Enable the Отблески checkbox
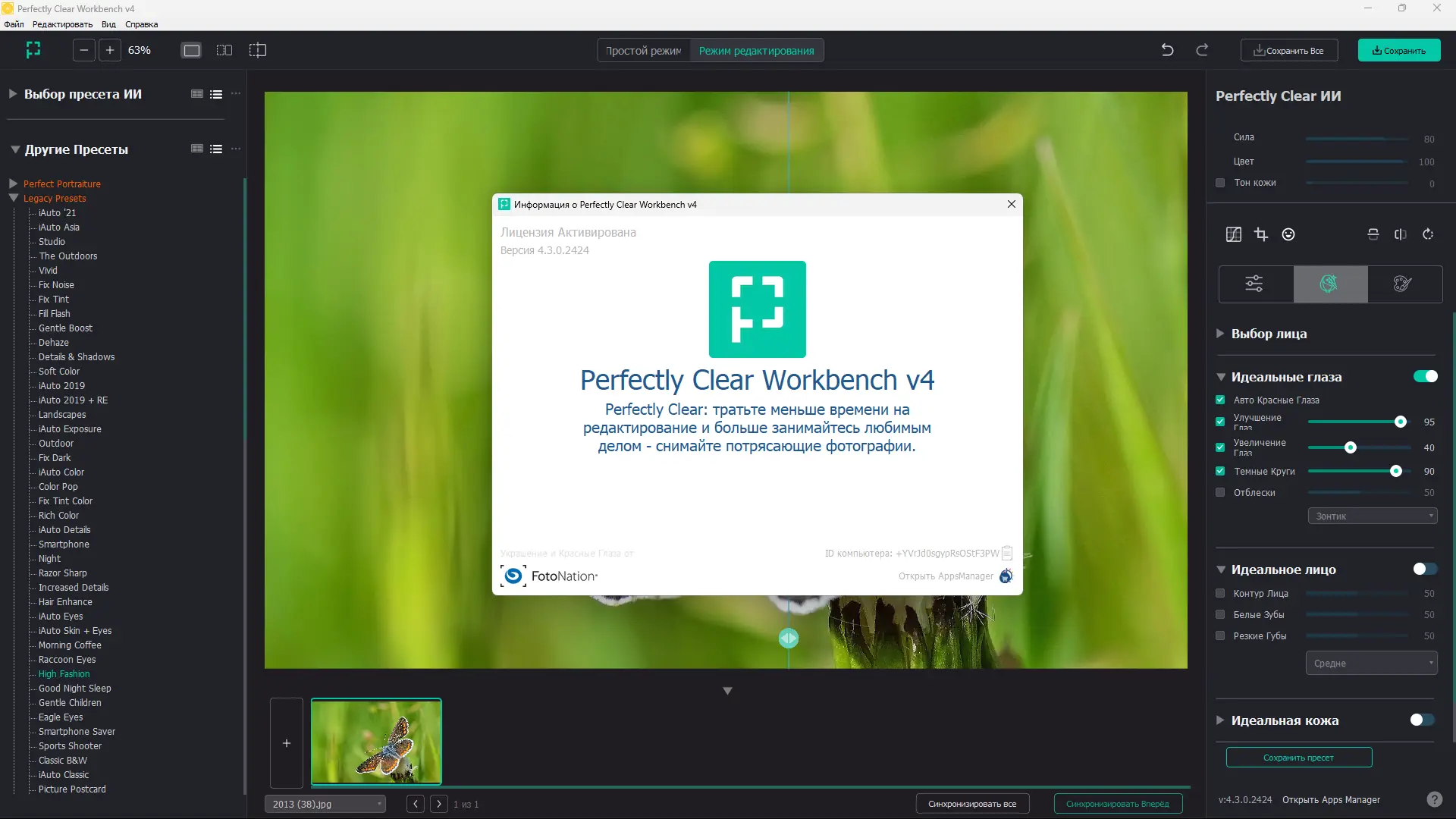 pyautogui.click(x=1220, y=493)
